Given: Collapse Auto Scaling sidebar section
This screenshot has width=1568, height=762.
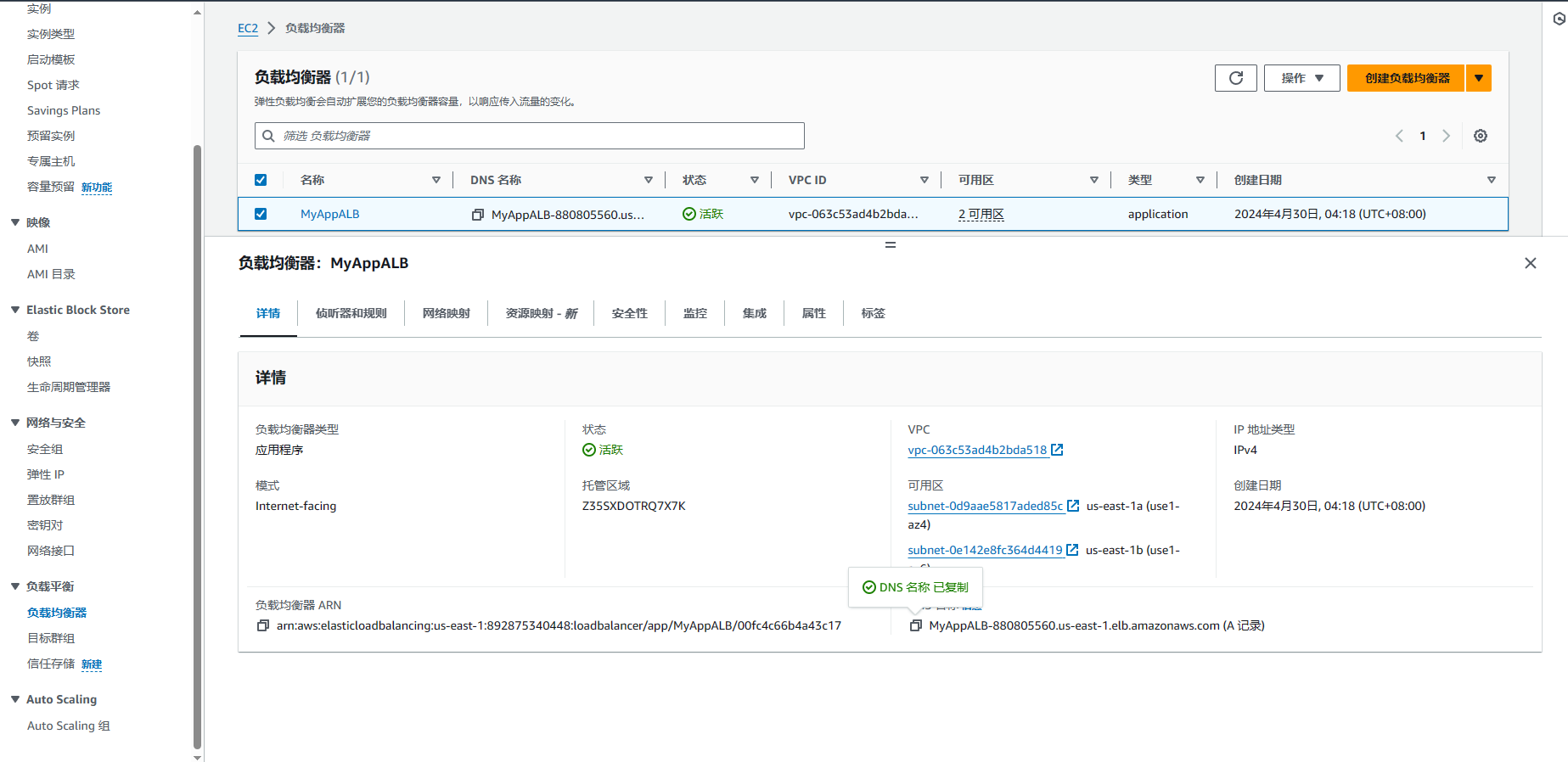Looking at the screenshot, I should (15, 699).
